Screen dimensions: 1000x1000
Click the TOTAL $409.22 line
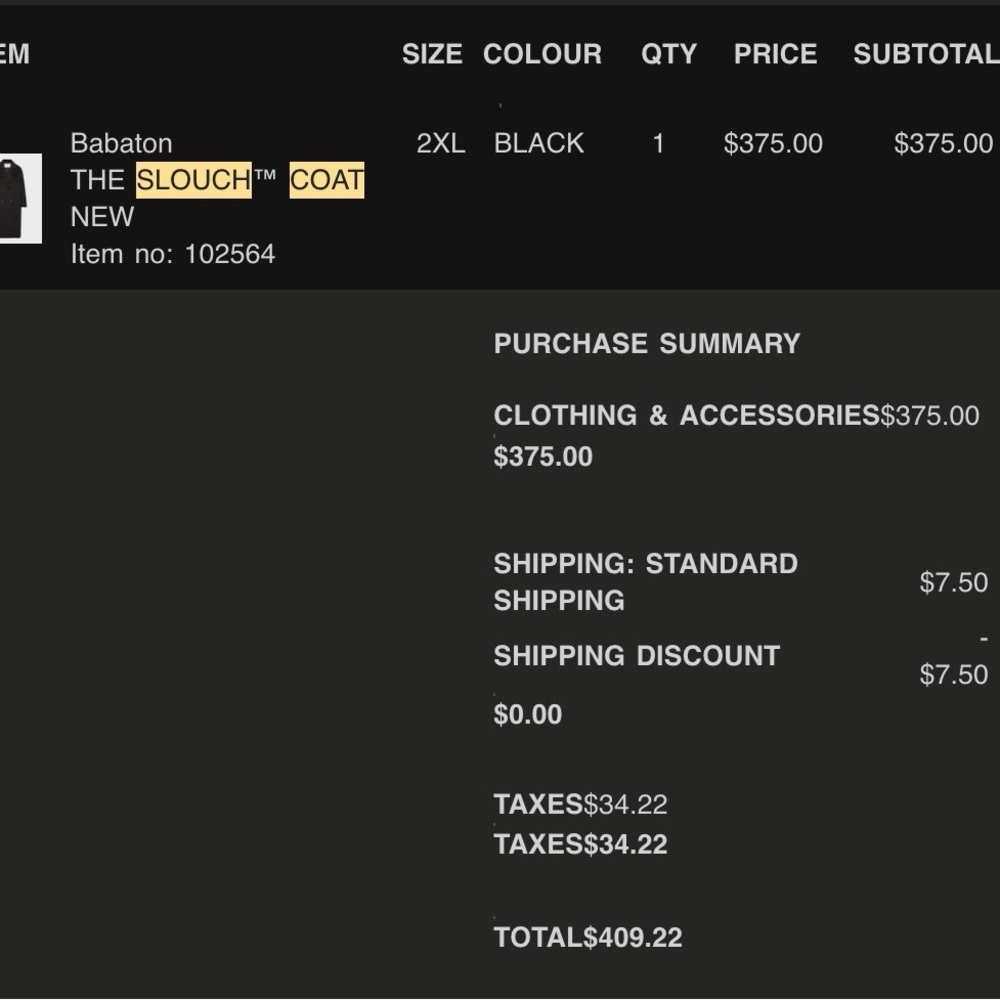click(588, 938)
